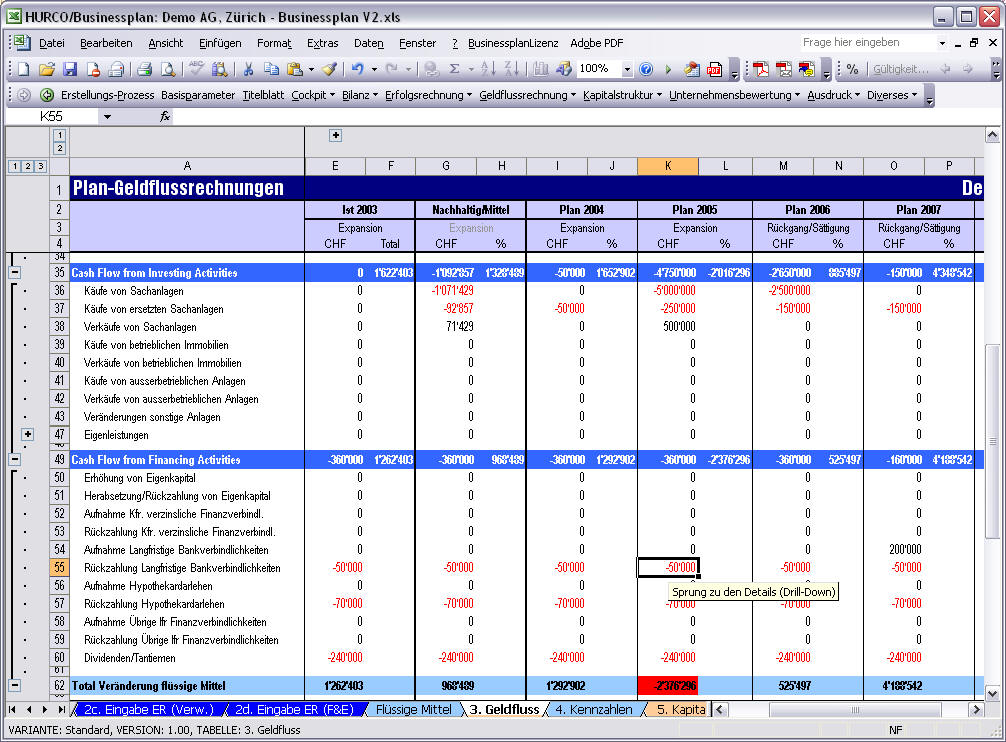Open the Ausdruck dropdown
1006x742 pixels.
coord(833,95)
